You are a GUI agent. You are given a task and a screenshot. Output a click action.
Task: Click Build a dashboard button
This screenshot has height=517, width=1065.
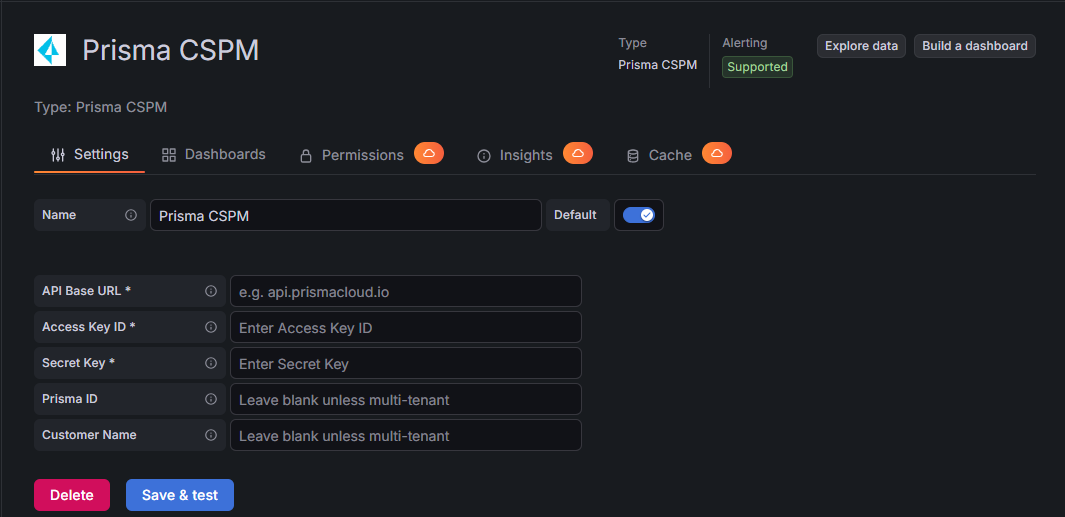pyautogui.click(x=975, y=46)
